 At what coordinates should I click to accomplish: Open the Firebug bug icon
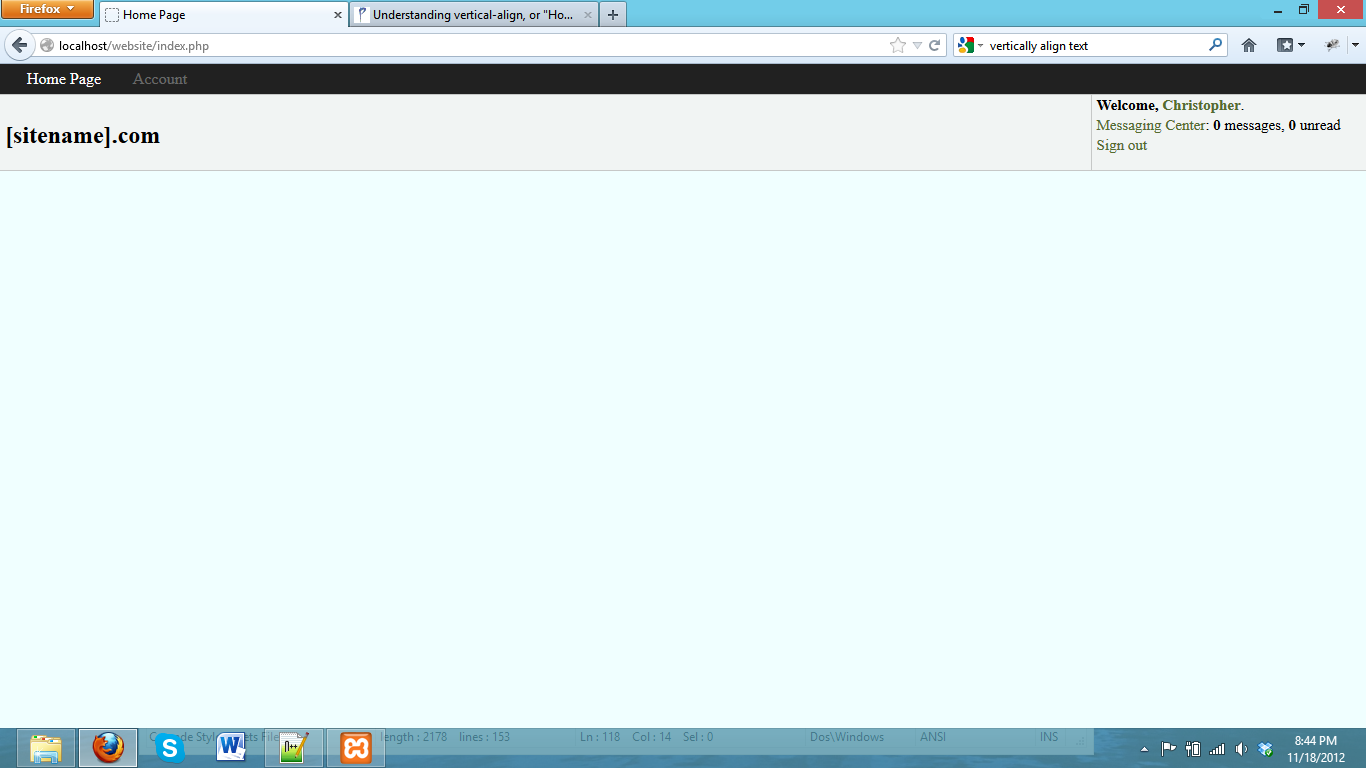tap(1332, 45)
